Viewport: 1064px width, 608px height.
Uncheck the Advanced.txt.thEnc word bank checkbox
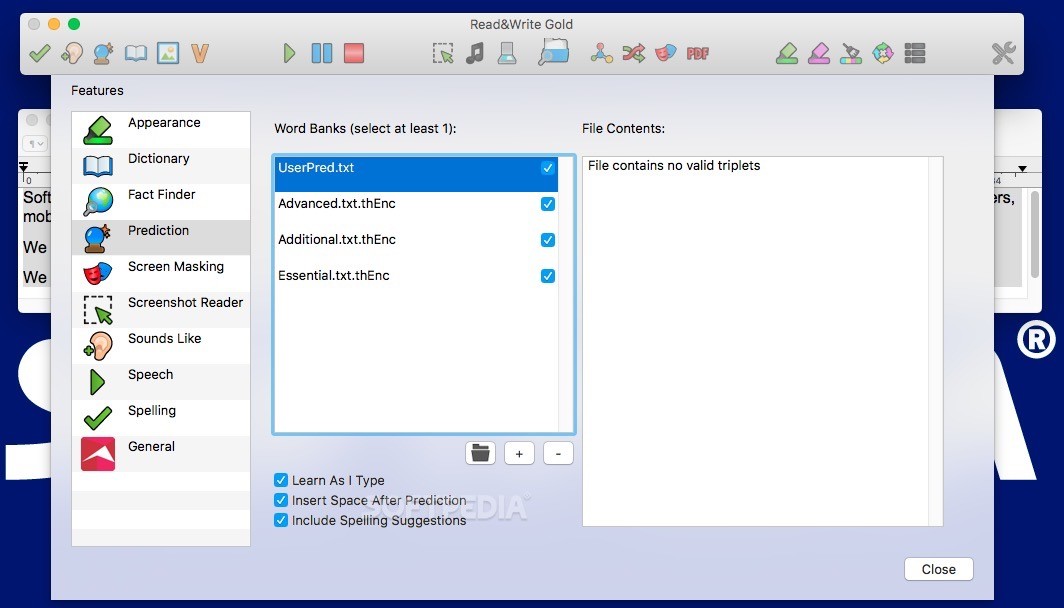(x=548, y=204)
